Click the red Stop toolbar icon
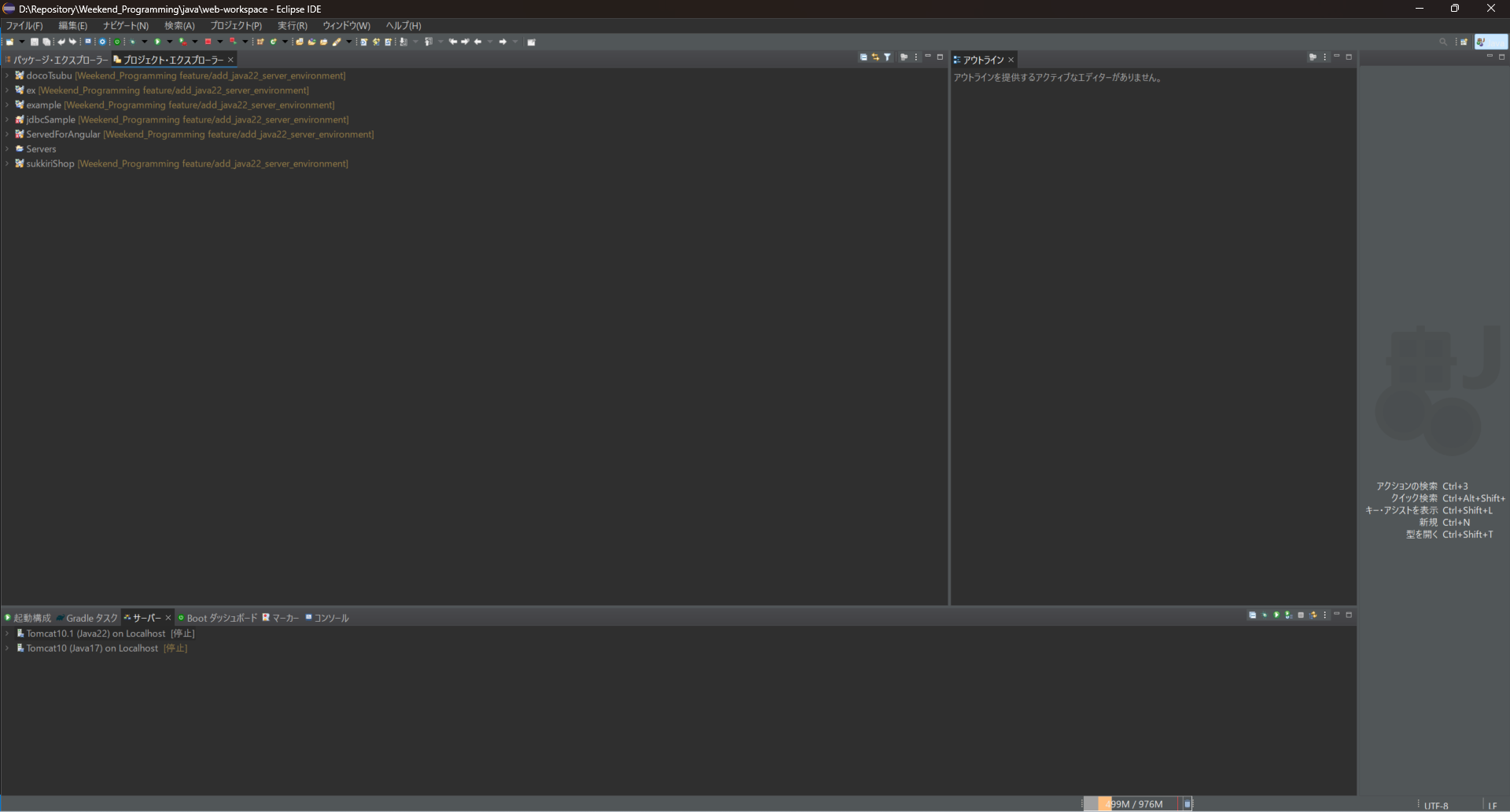The image size is (1510, 812). (208, 42)
